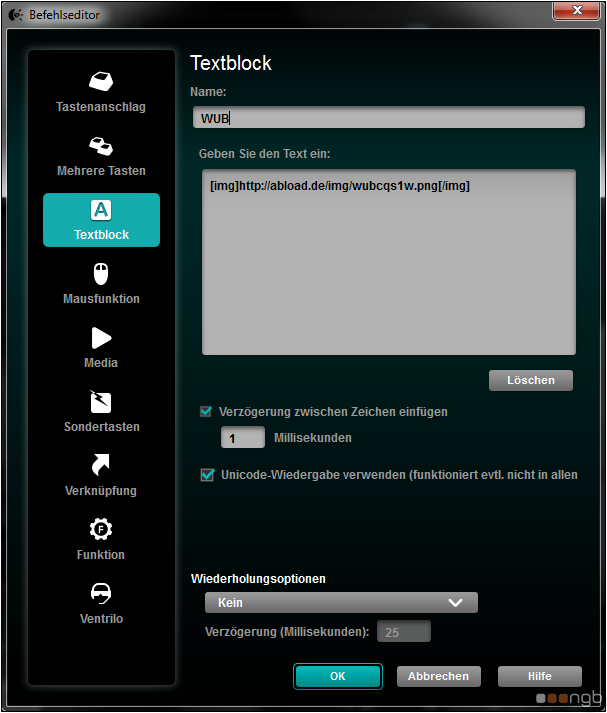Select the Media play icon
The height and width of the screenshot is (713, 607).
[101, 338]
